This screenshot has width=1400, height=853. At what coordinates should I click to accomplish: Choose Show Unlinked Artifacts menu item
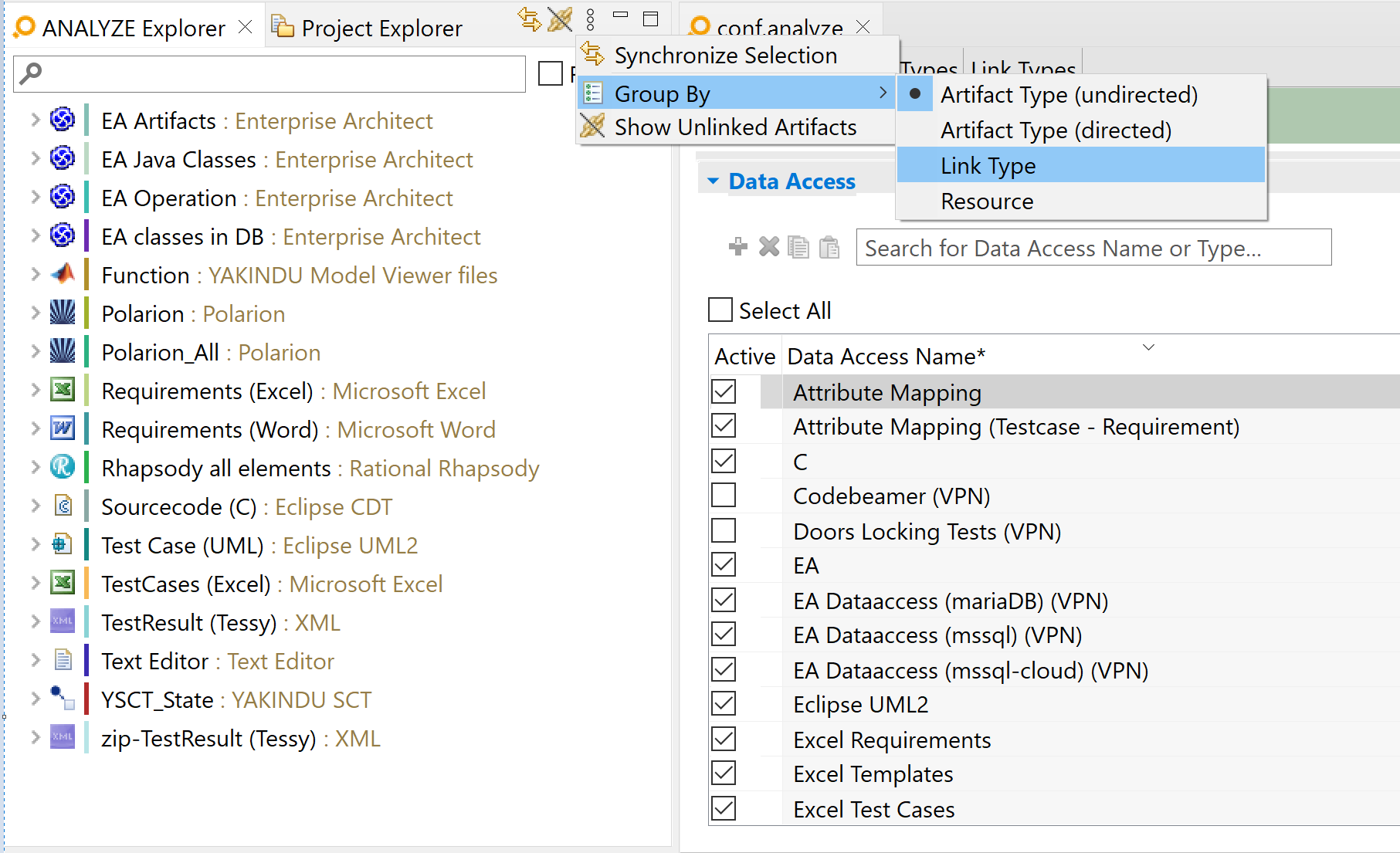(x=736, y=127)
